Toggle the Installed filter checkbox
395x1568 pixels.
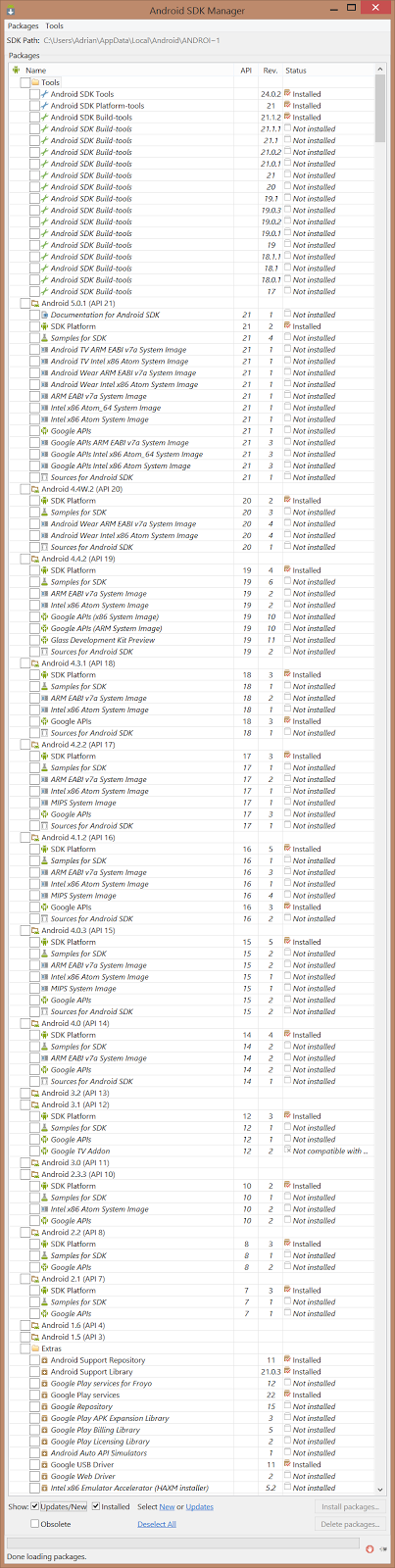tap(96, 1506)
